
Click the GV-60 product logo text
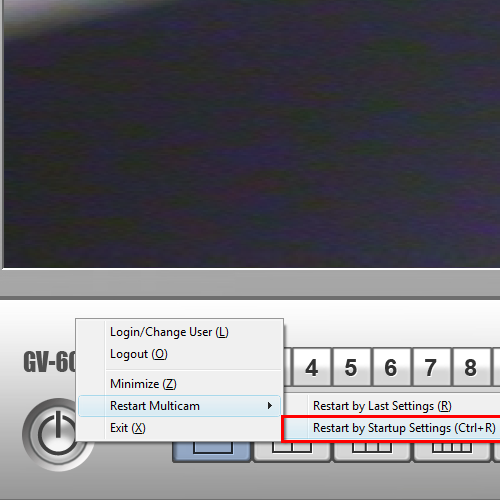tap(50, 362)
